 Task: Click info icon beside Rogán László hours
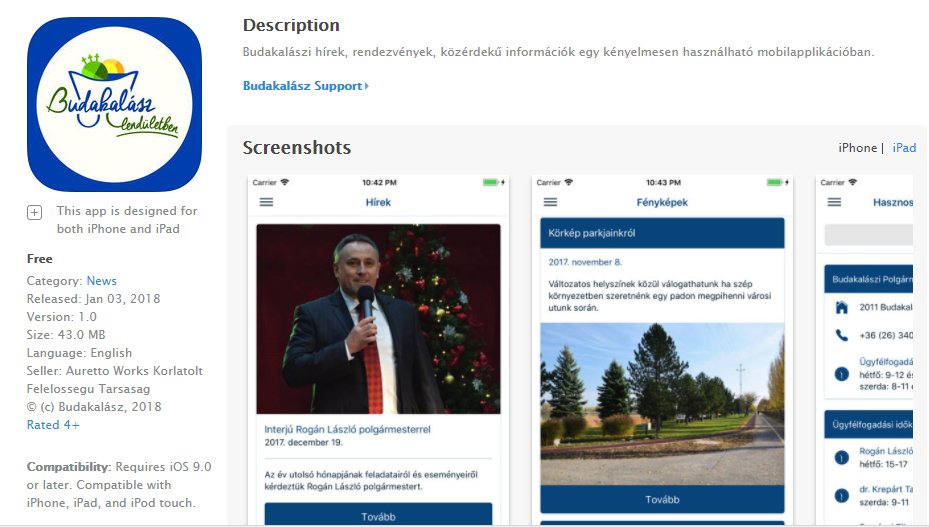841,458
